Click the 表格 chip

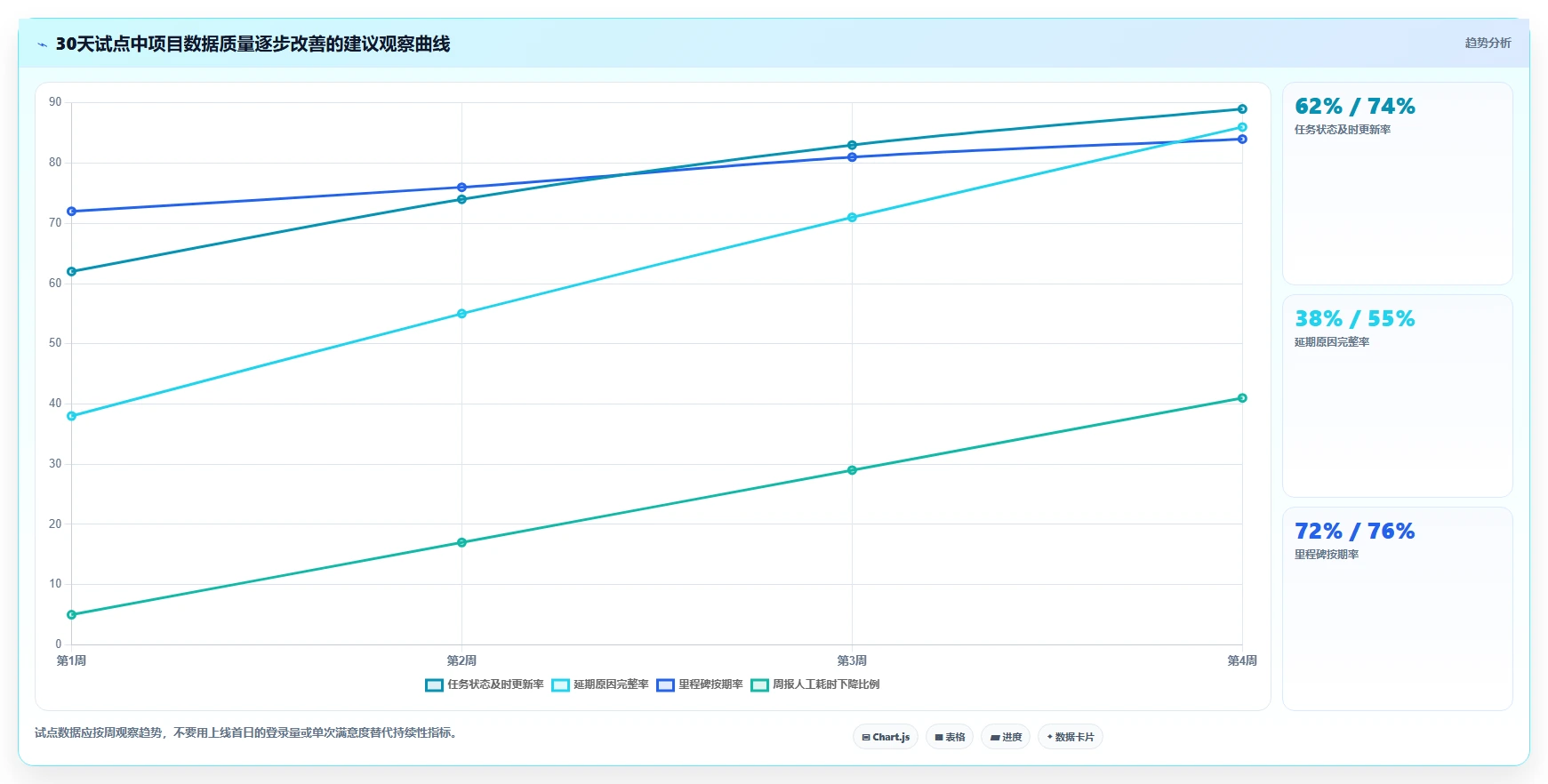point(950,737)
